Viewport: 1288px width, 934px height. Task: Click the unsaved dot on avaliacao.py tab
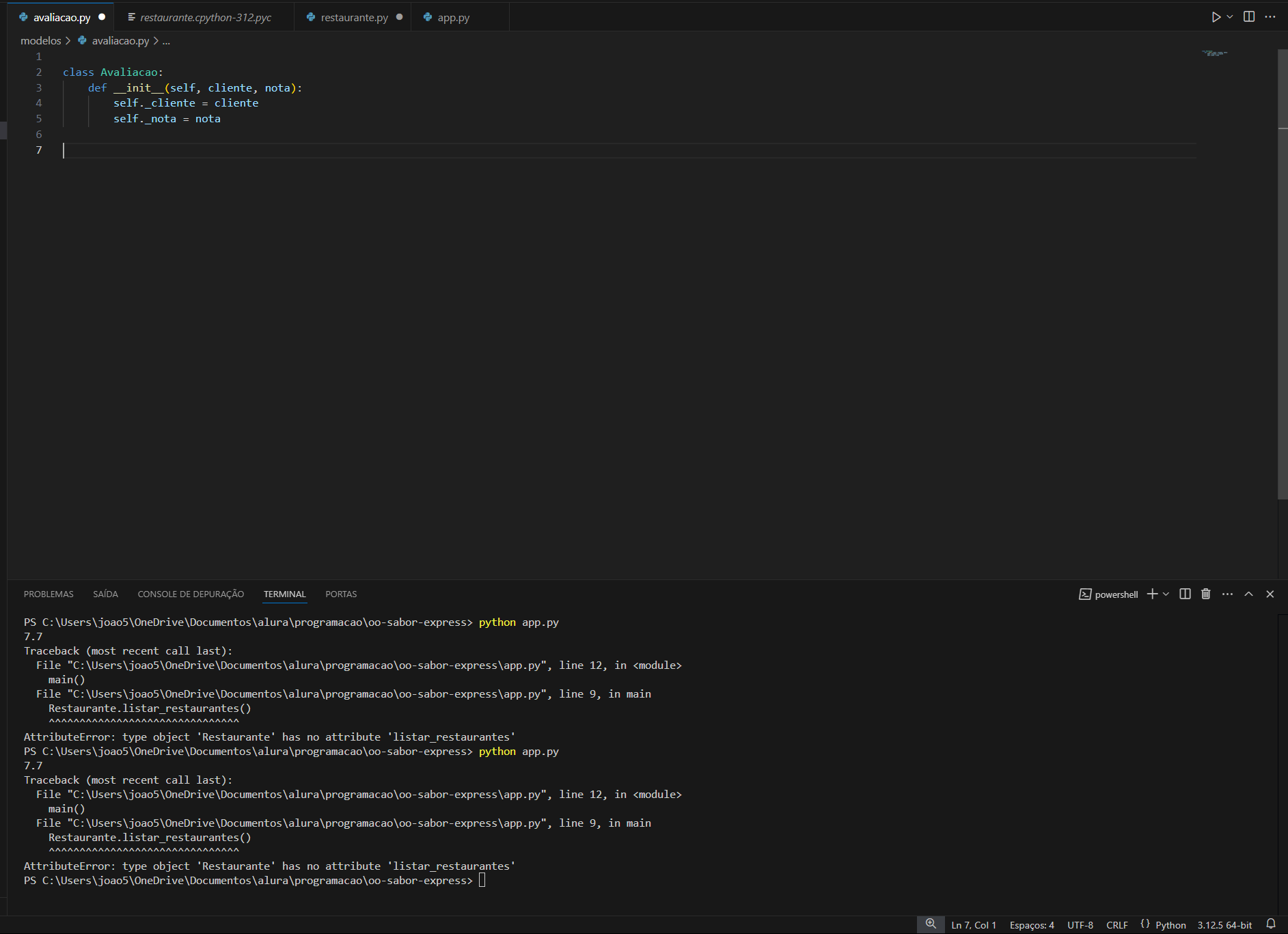pyautogui.click(x=102, y=17)
